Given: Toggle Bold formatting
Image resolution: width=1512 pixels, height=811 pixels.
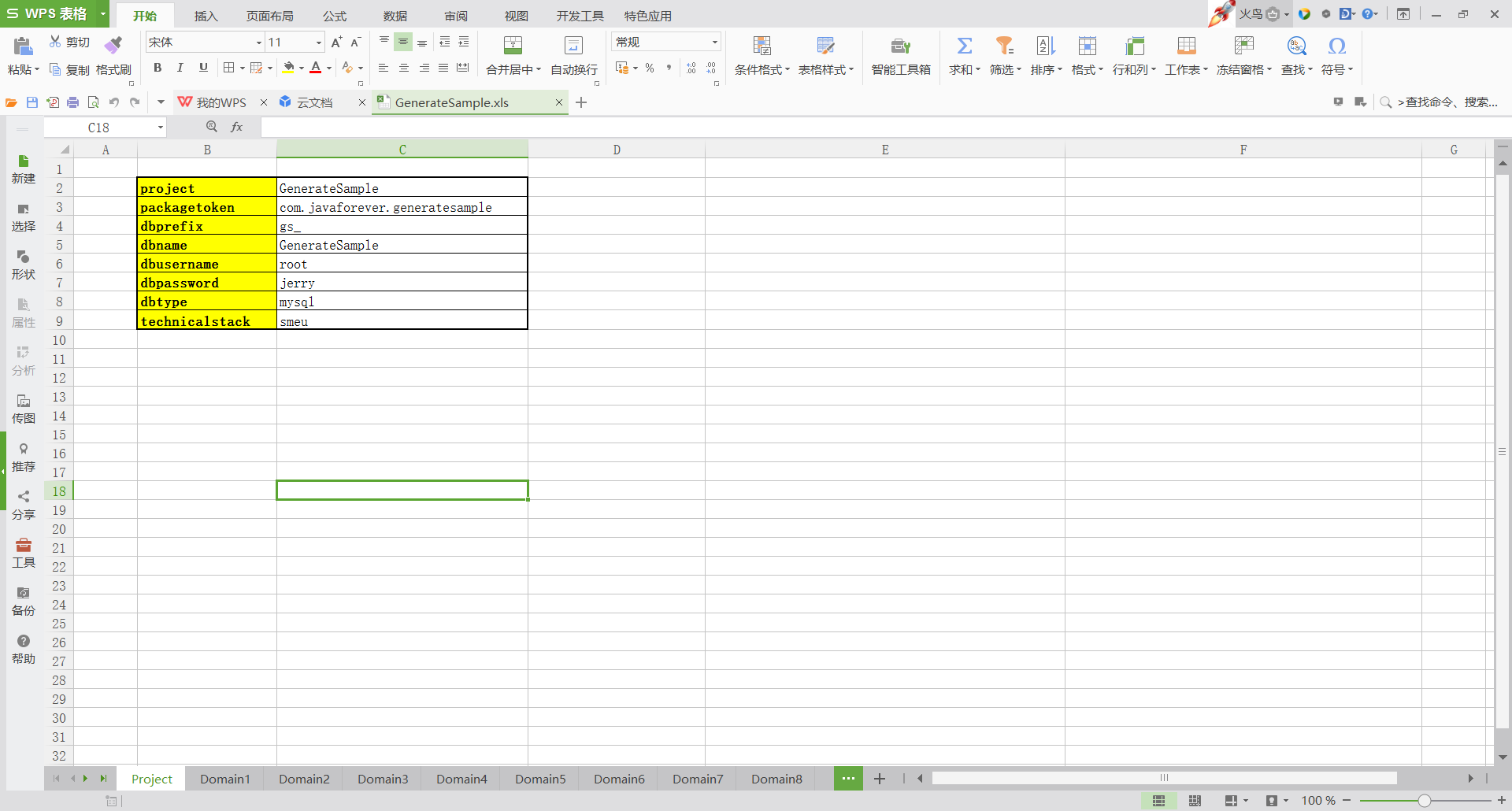Looking at the screenshot, I should tap(157, 68).
